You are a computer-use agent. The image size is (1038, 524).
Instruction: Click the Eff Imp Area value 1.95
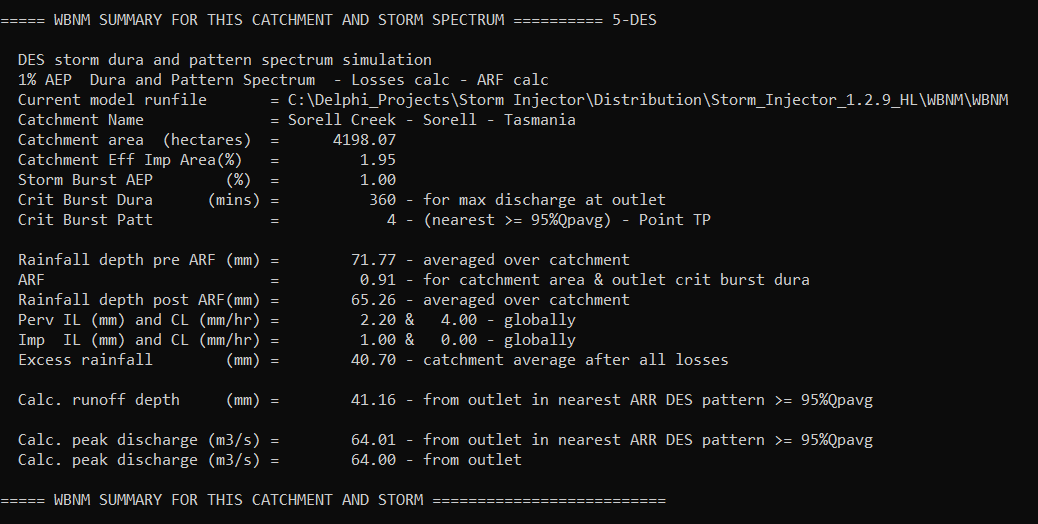coord(377,160)
